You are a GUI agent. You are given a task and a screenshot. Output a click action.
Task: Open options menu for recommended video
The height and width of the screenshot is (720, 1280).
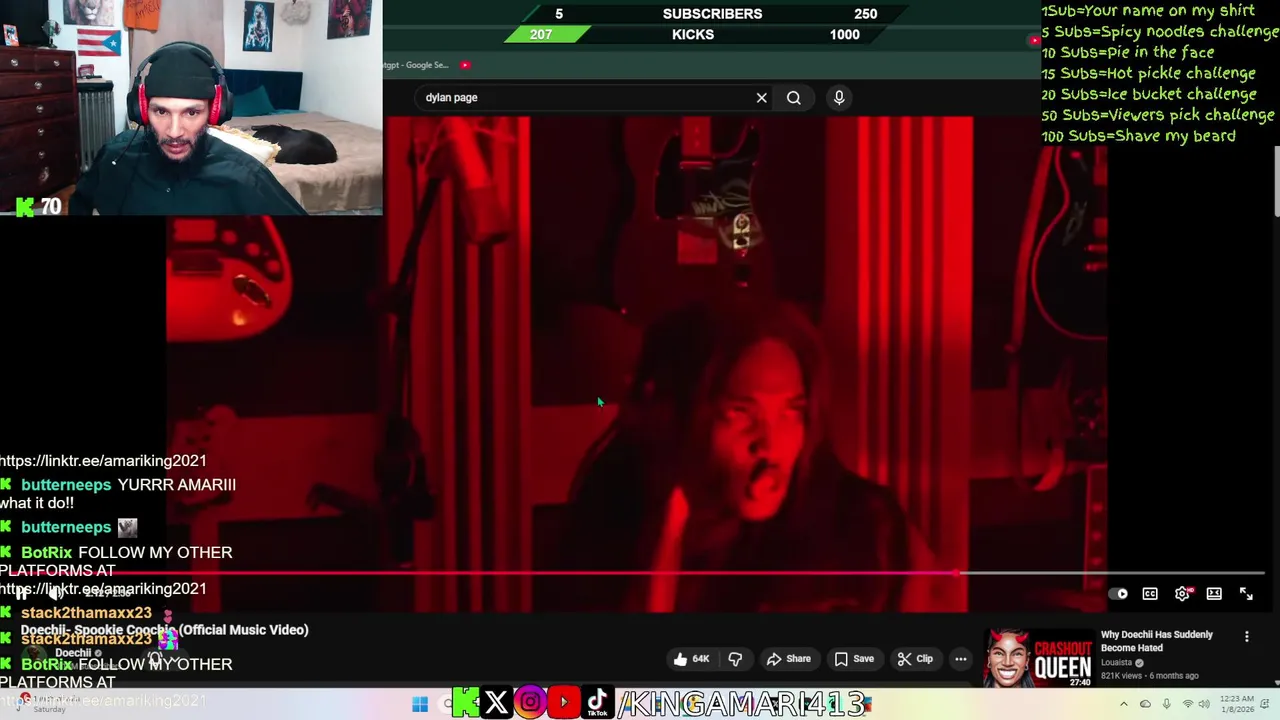pyautogui.click(x=1246, y=637)
